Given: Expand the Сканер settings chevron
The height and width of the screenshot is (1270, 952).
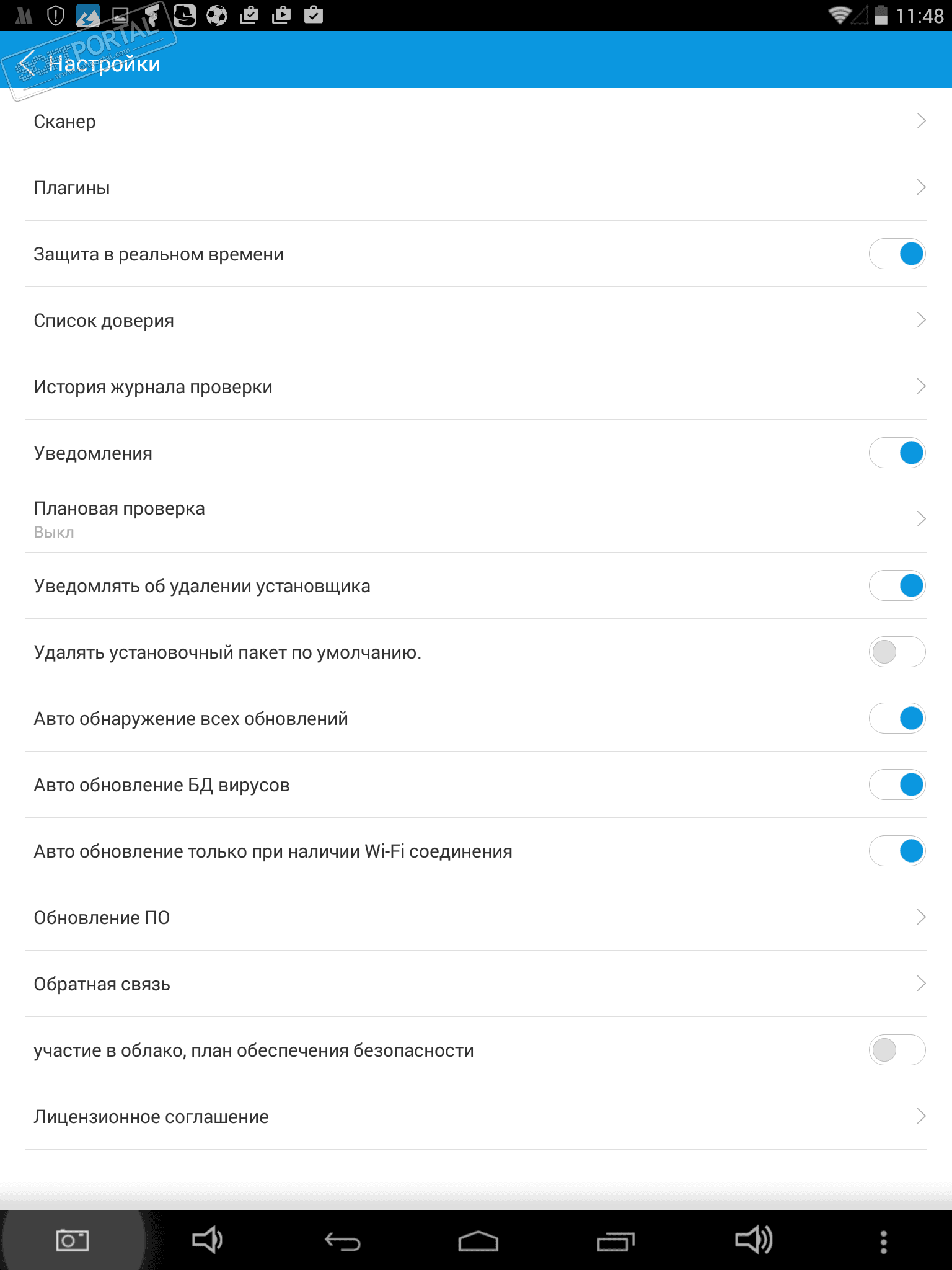Looking at the screenshot, I should click(921, 121).
